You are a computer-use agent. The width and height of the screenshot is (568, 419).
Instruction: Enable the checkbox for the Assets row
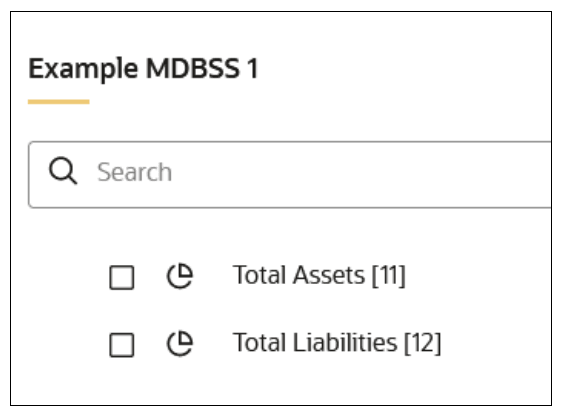point(122,277)
